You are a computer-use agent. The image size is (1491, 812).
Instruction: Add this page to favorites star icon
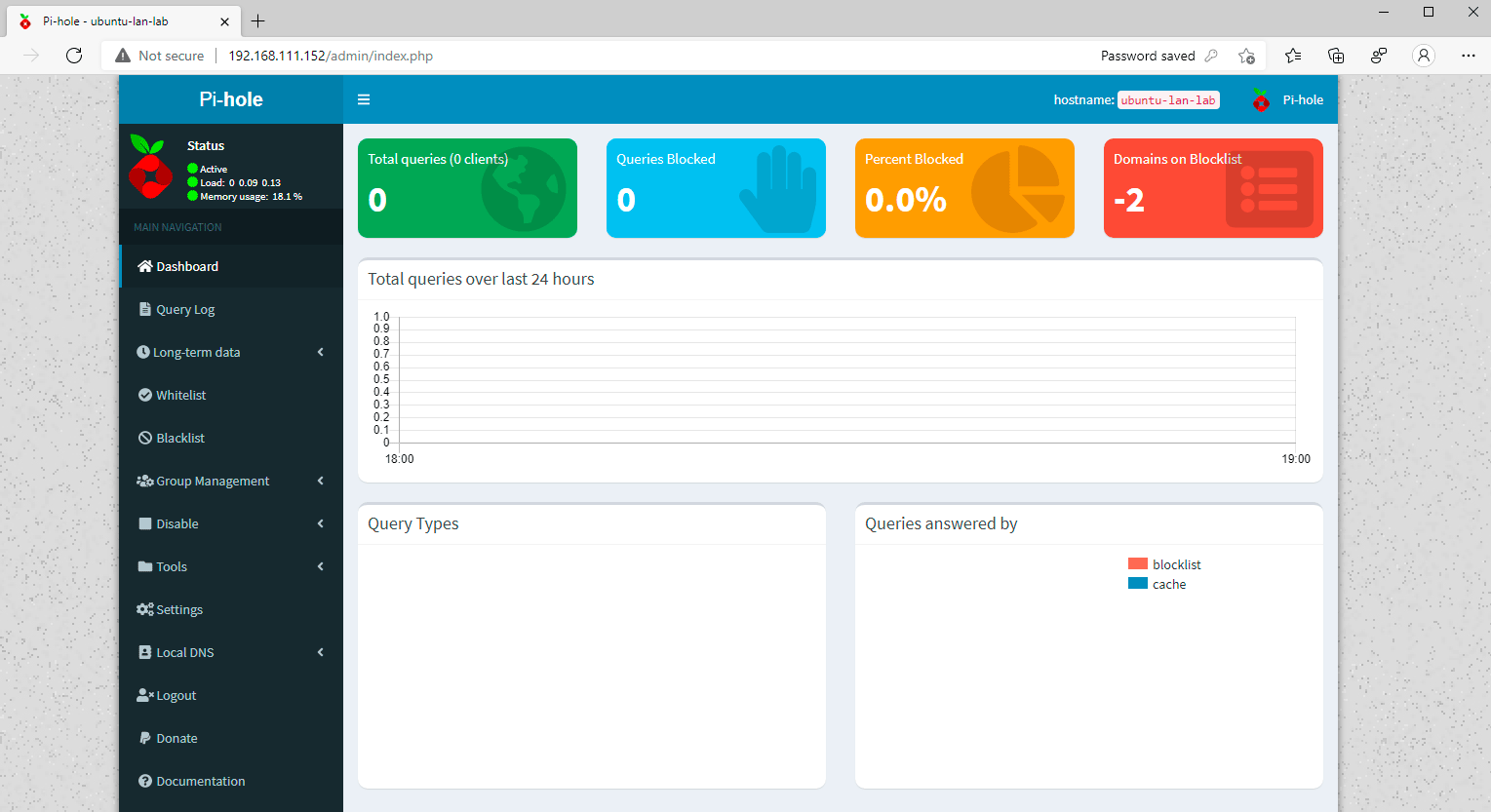click(1246, 56)
